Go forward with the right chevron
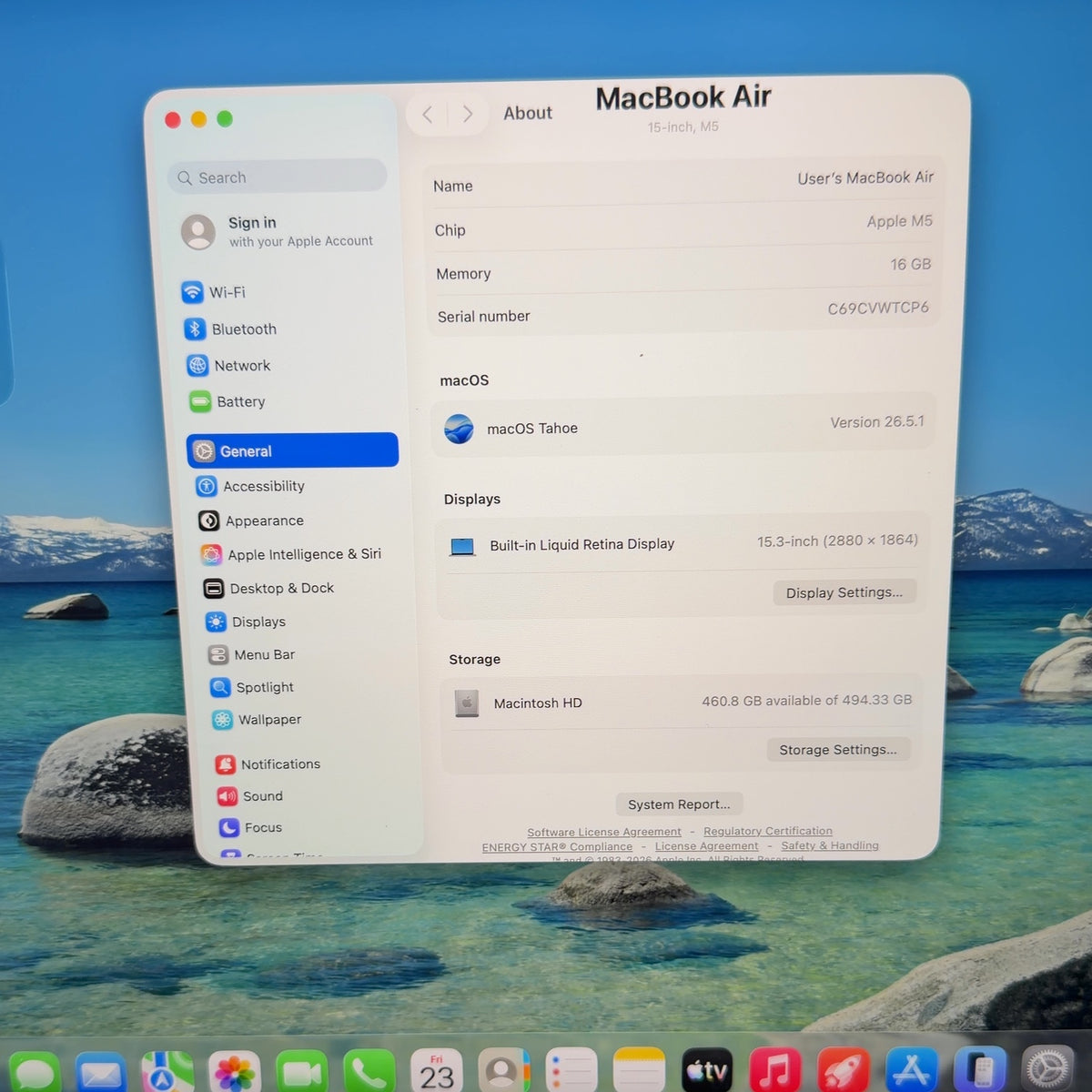This screenshot has width=1092, height=1092. pyautogui.click(x=467, y=114)
